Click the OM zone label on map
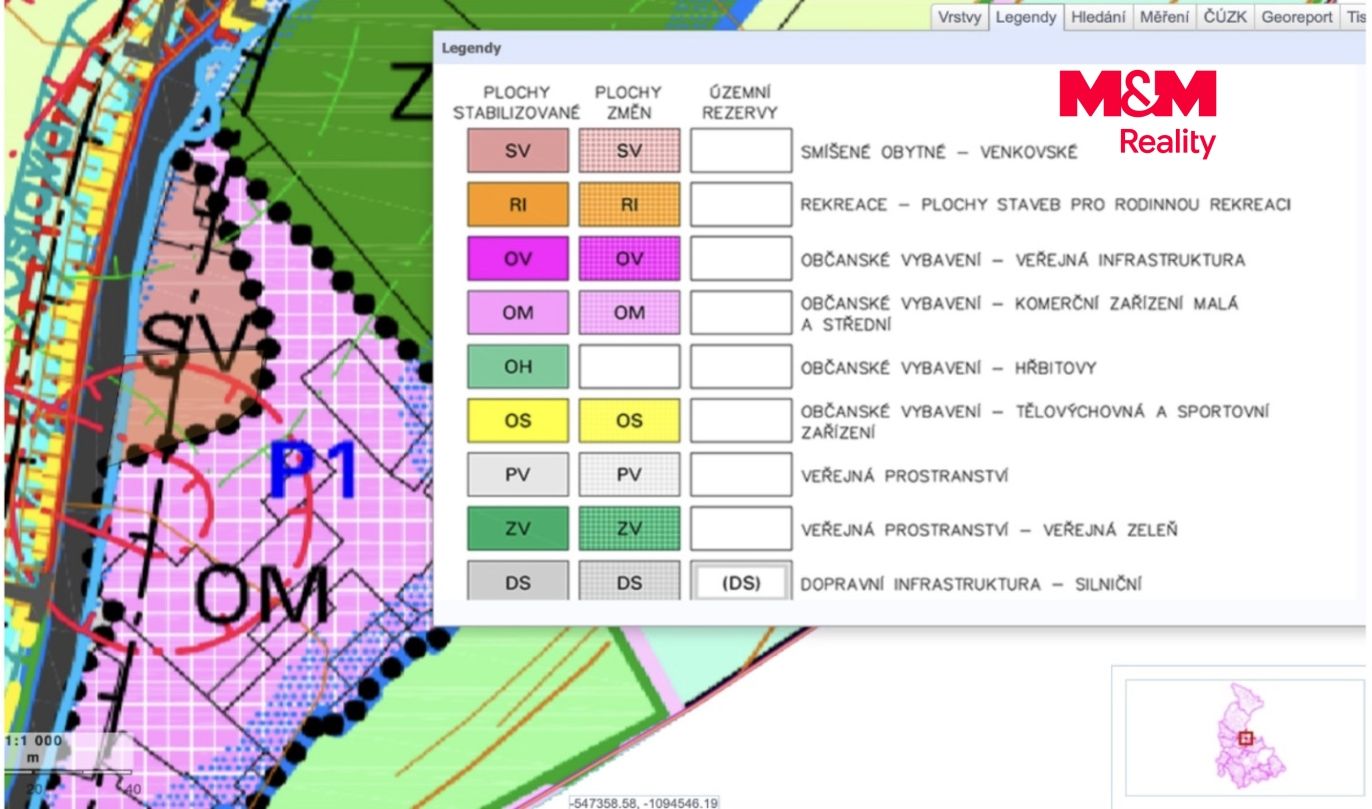Image resolution: width=1372 pixels, height=809 pixels. pos(262,596)
